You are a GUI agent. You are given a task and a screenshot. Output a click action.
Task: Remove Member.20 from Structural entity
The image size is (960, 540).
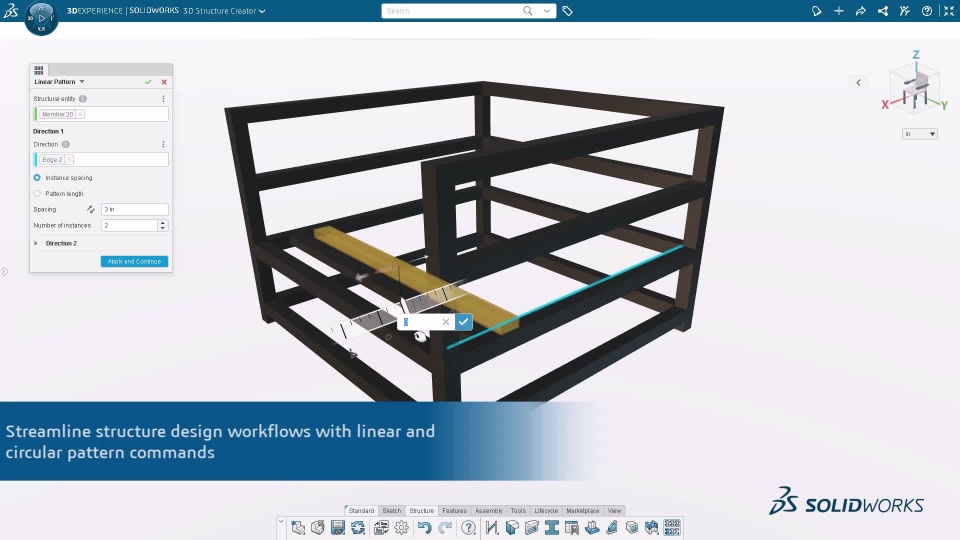click(x=80, y=114)
